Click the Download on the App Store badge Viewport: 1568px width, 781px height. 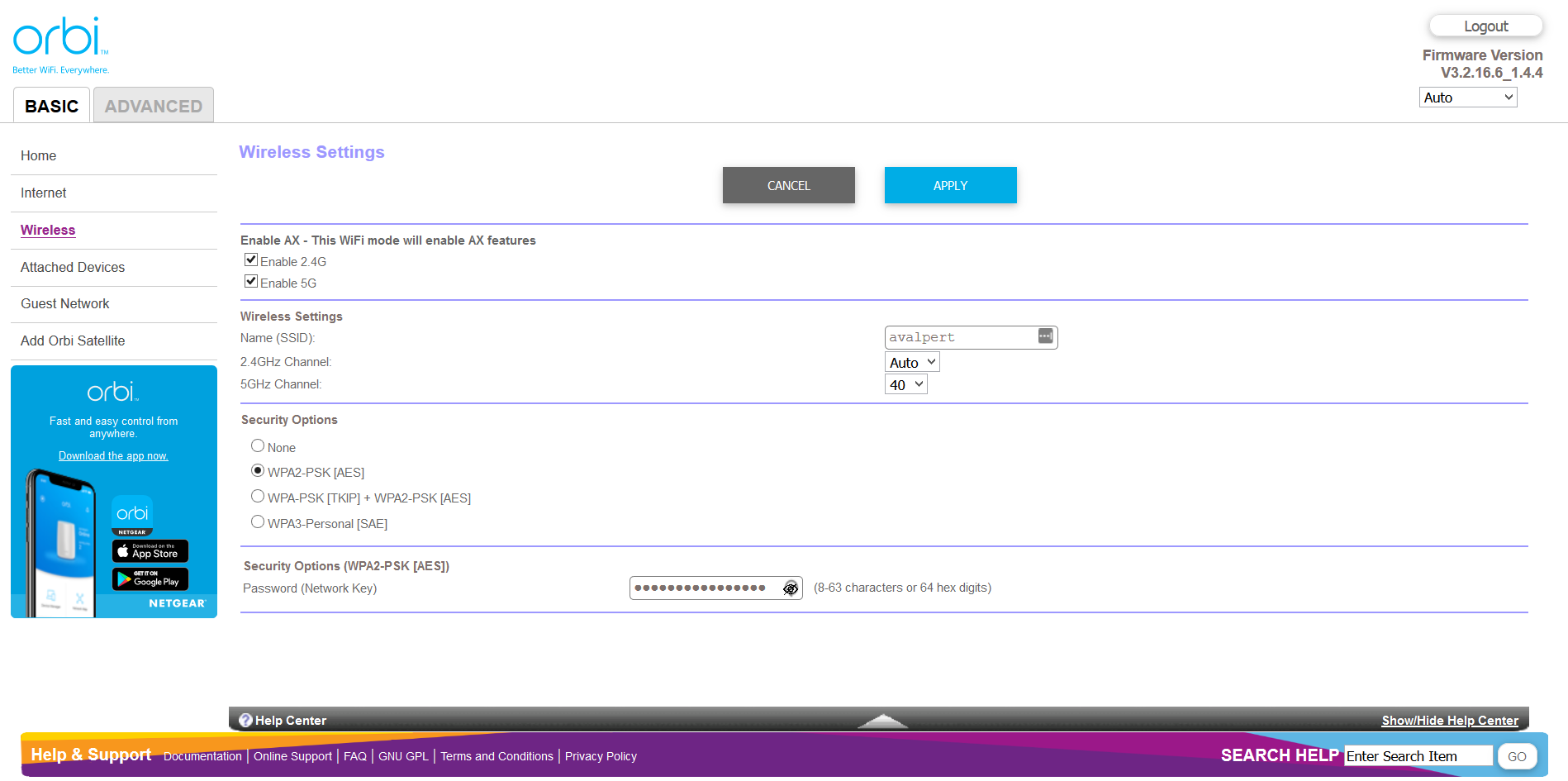tap(150, 551)
